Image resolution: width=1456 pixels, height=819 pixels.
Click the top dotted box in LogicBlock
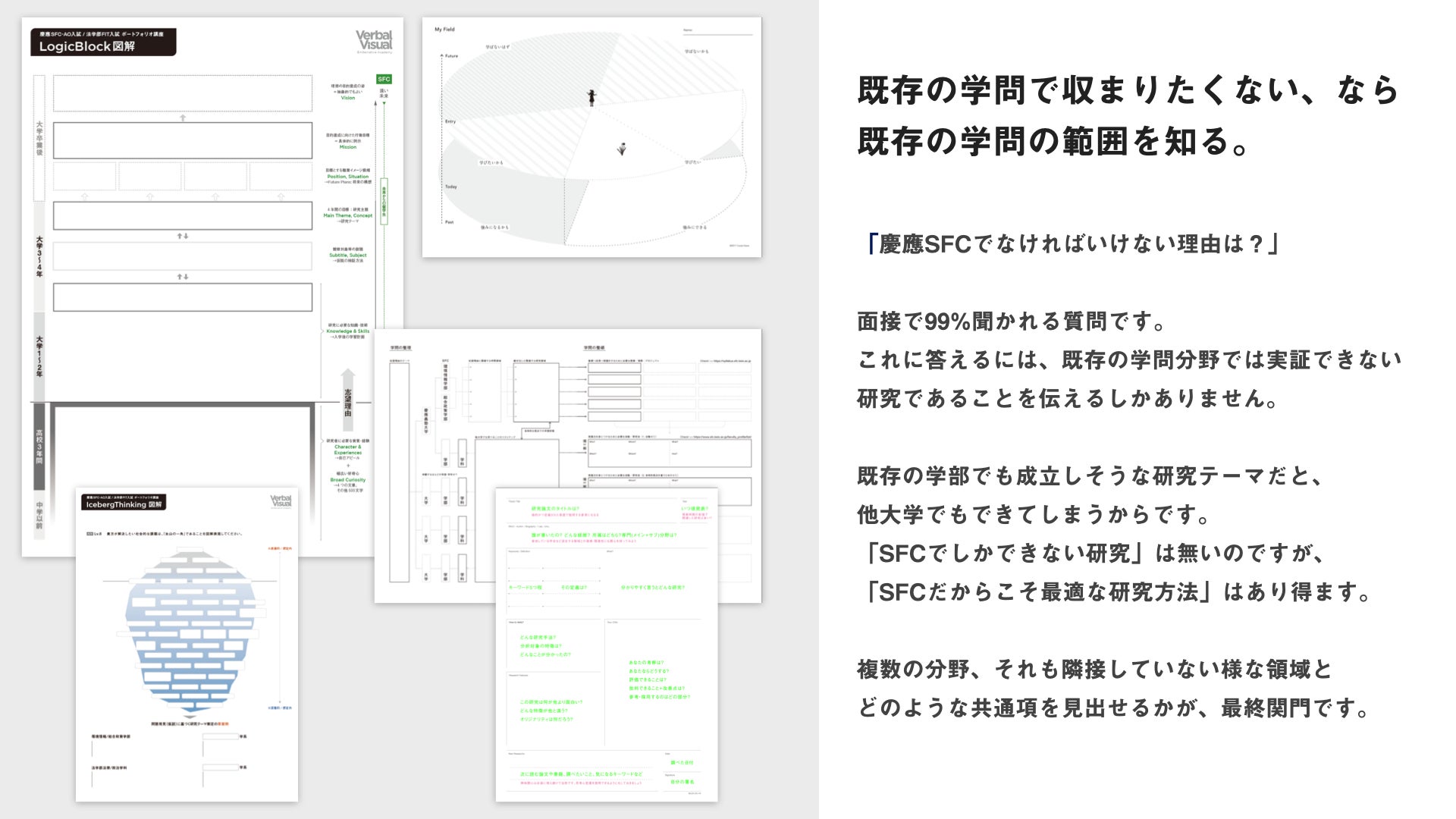[x=183, y=93]
